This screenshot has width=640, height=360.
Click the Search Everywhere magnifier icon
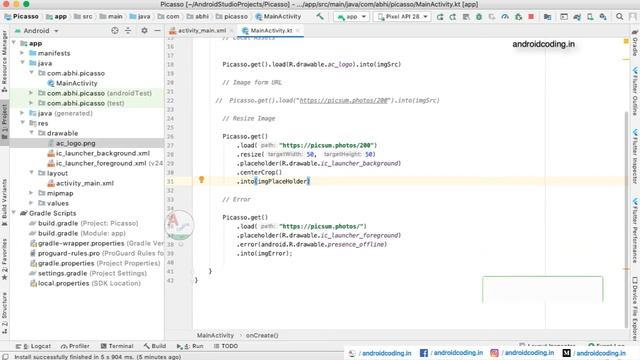pos(620,17)
